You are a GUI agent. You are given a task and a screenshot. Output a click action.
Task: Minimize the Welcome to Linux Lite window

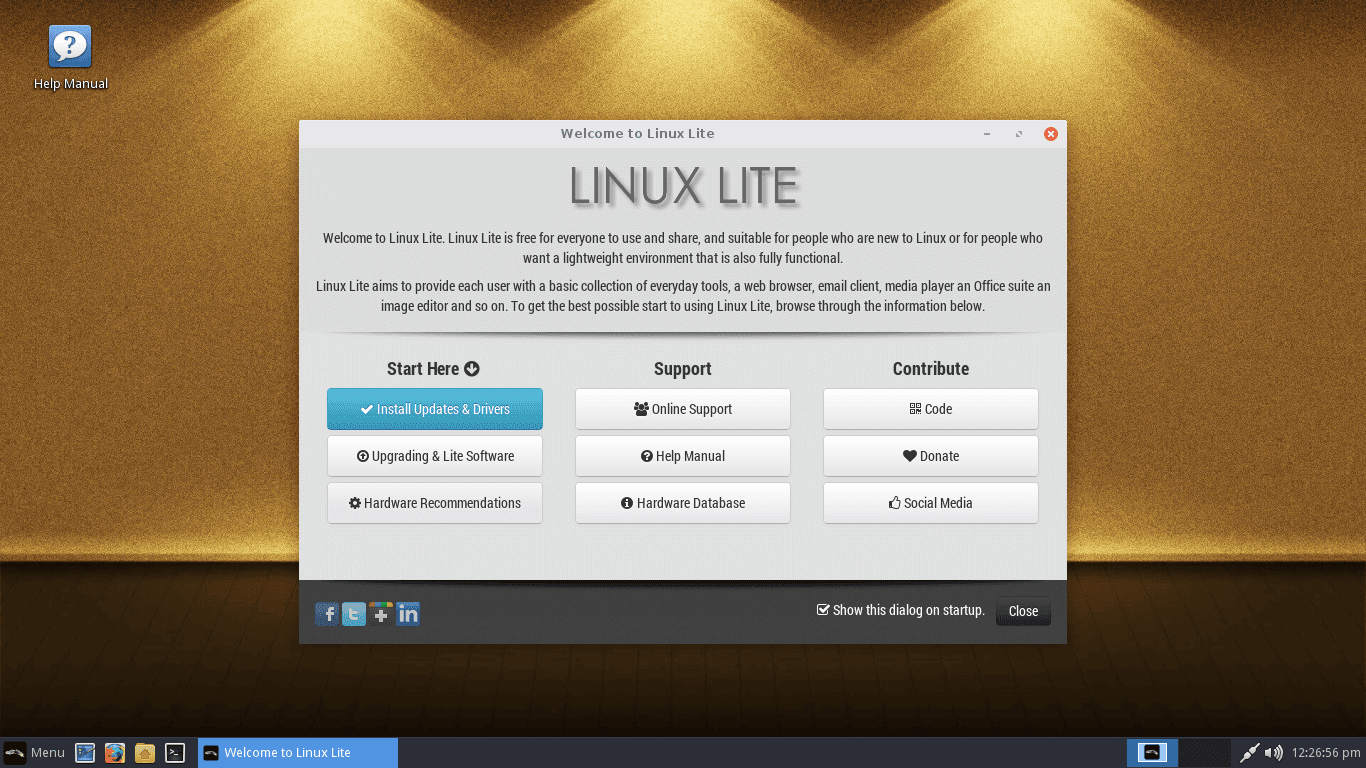point(987,134)
